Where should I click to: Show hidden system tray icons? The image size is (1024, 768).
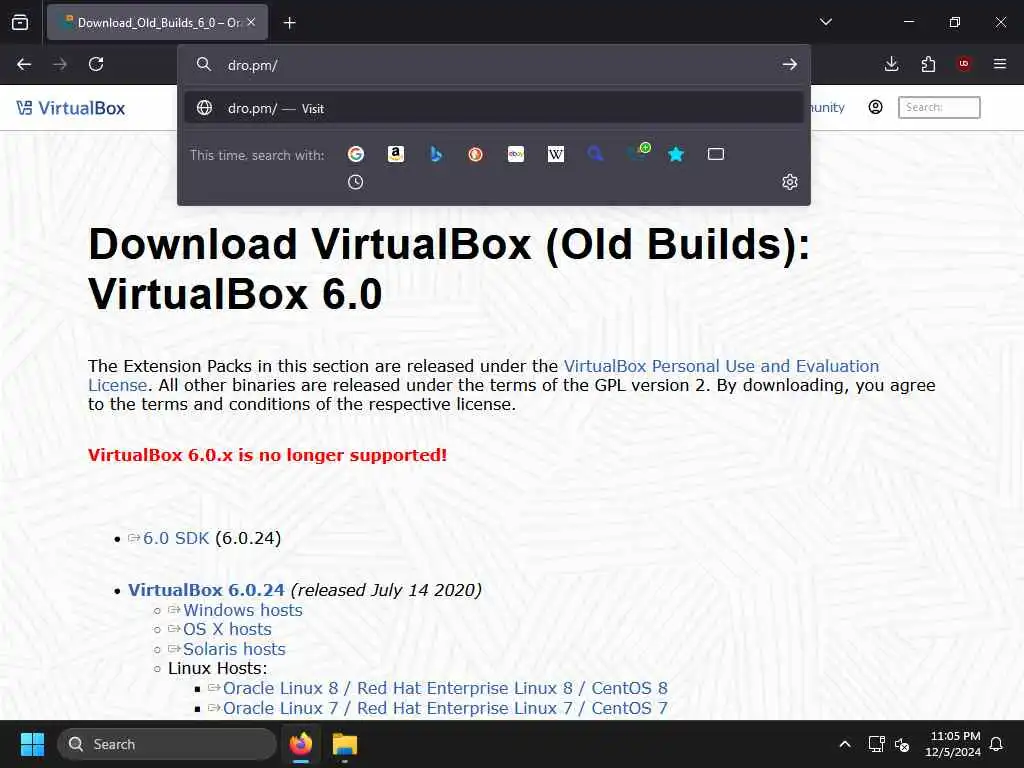844,744
